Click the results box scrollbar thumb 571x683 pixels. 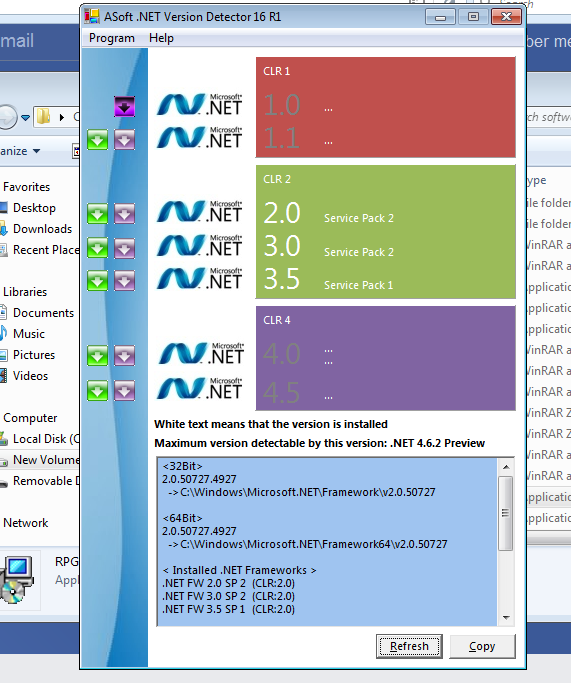tap(505, 513)
